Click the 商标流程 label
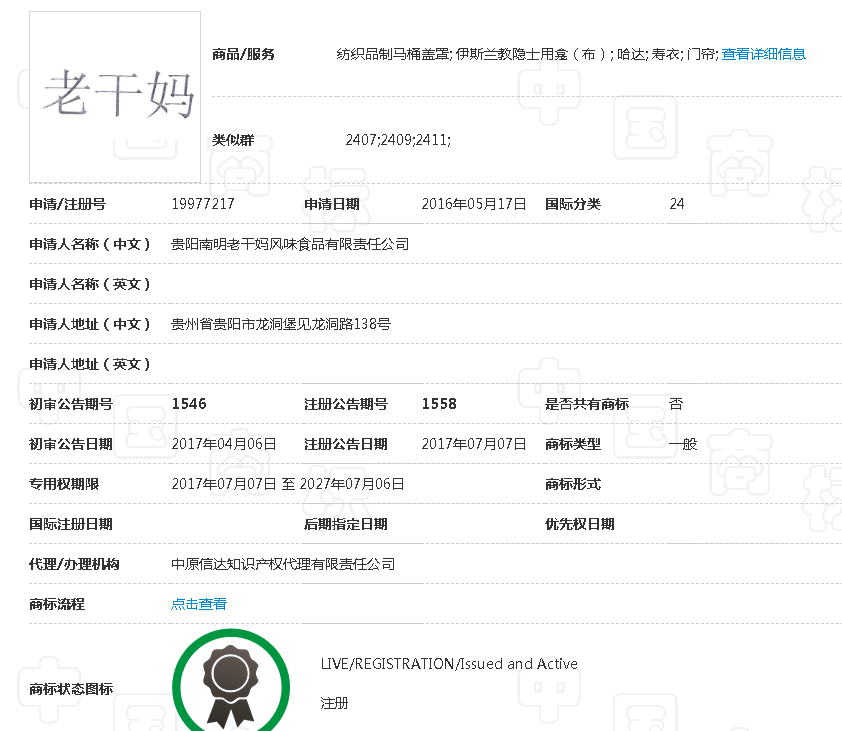842x731 pixels. [57, 604]
